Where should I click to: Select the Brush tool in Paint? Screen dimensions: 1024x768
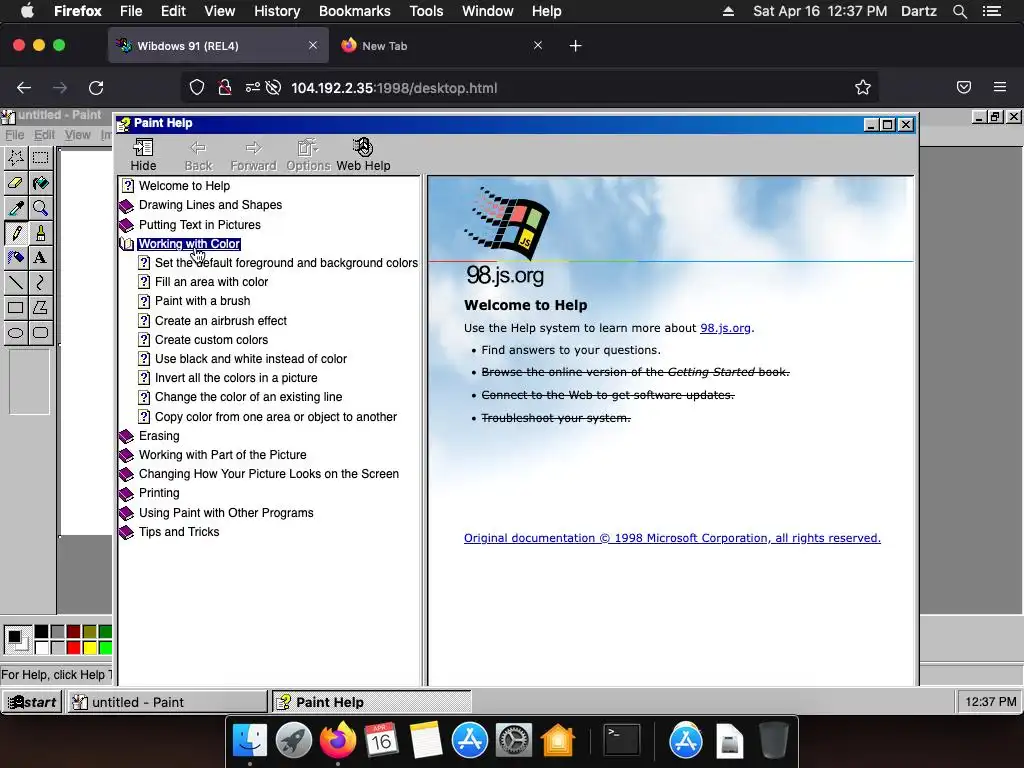[40, 233]
